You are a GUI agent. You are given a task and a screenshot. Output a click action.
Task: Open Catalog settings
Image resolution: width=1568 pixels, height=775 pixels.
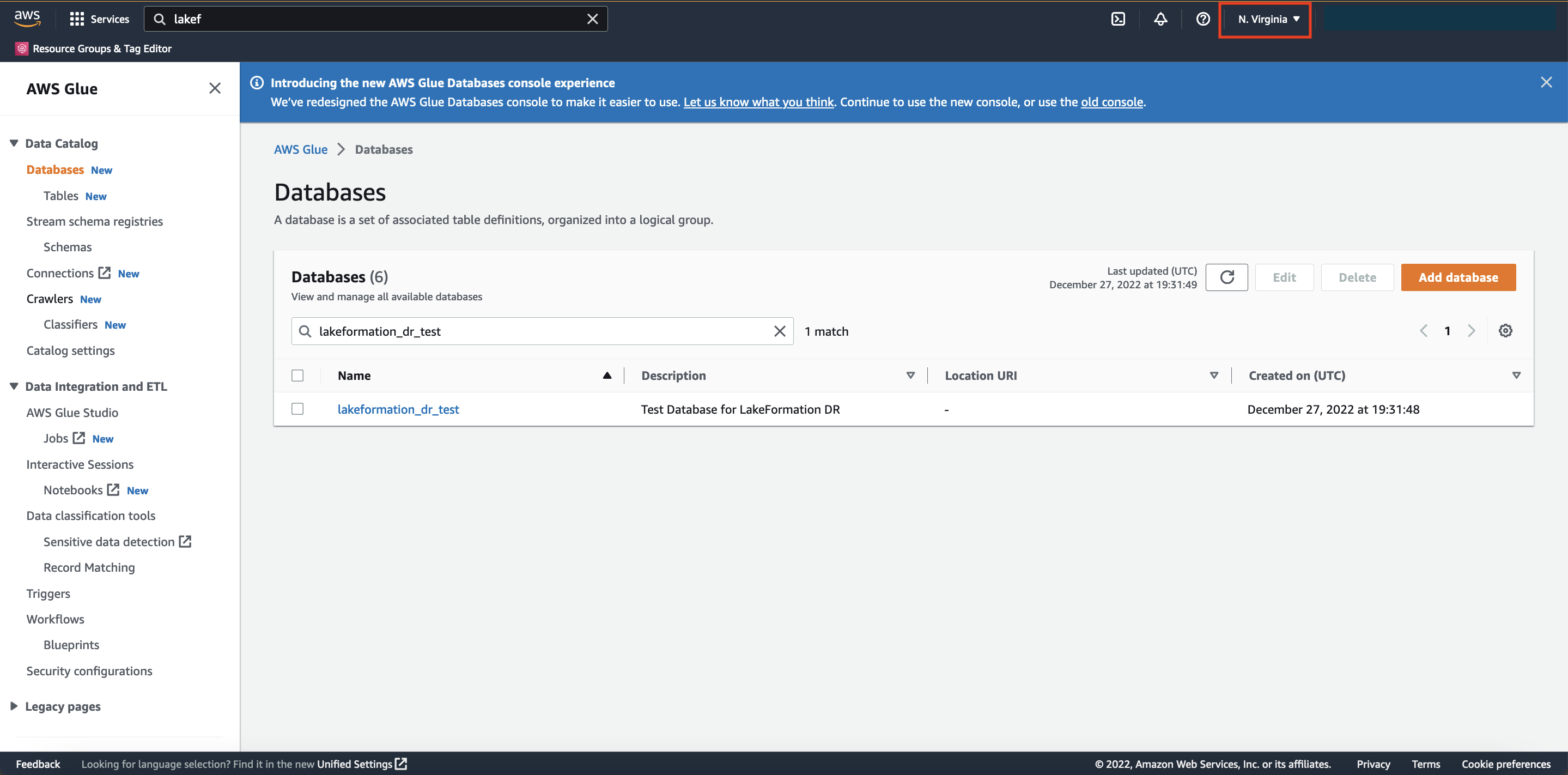pos(71,350)
